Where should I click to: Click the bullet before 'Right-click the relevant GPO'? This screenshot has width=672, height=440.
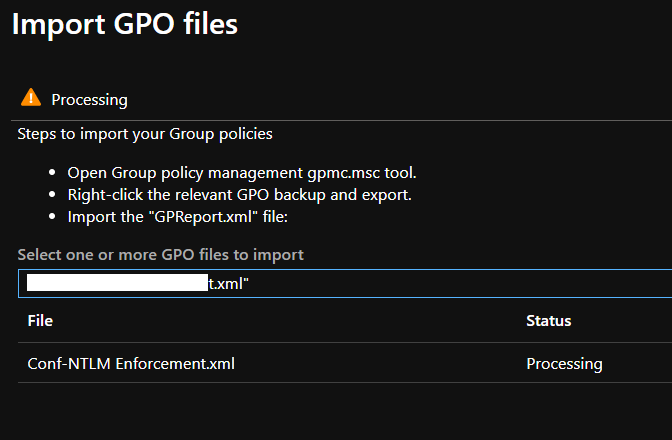(x=52, y=194)
